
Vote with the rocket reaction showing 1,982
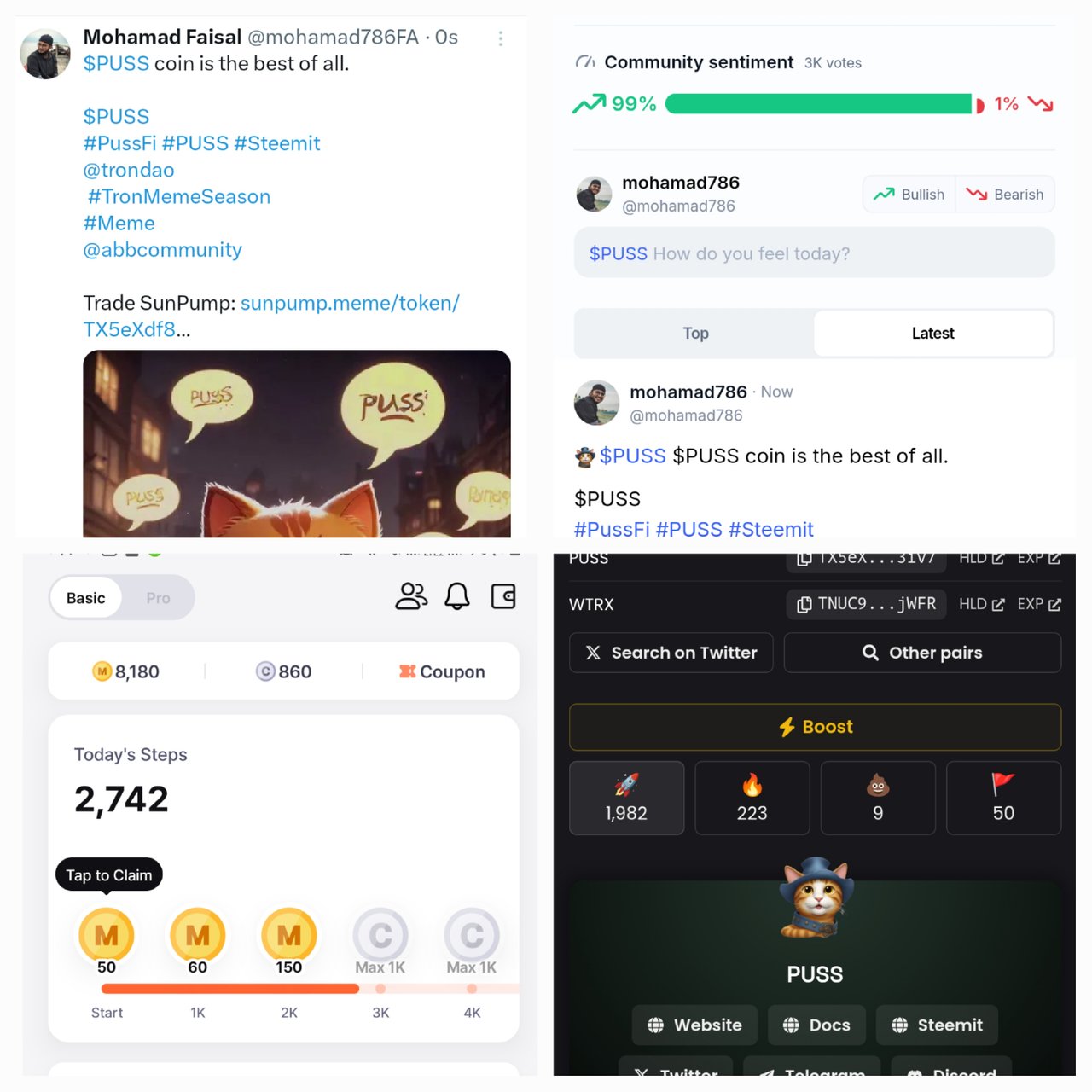(626, 798)
